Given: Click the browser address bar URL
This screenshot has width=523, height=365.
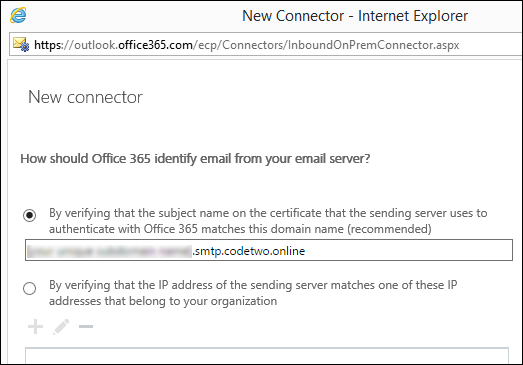Looking at the screenshot, I should click(246, 45).
